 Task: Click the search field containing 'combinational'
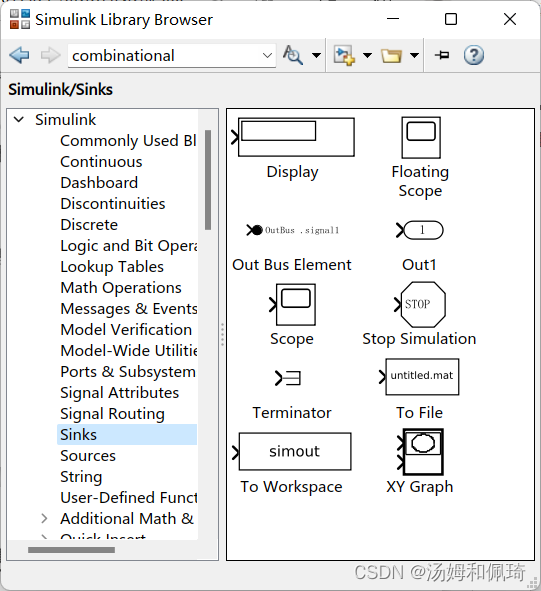tap(172, 56)
